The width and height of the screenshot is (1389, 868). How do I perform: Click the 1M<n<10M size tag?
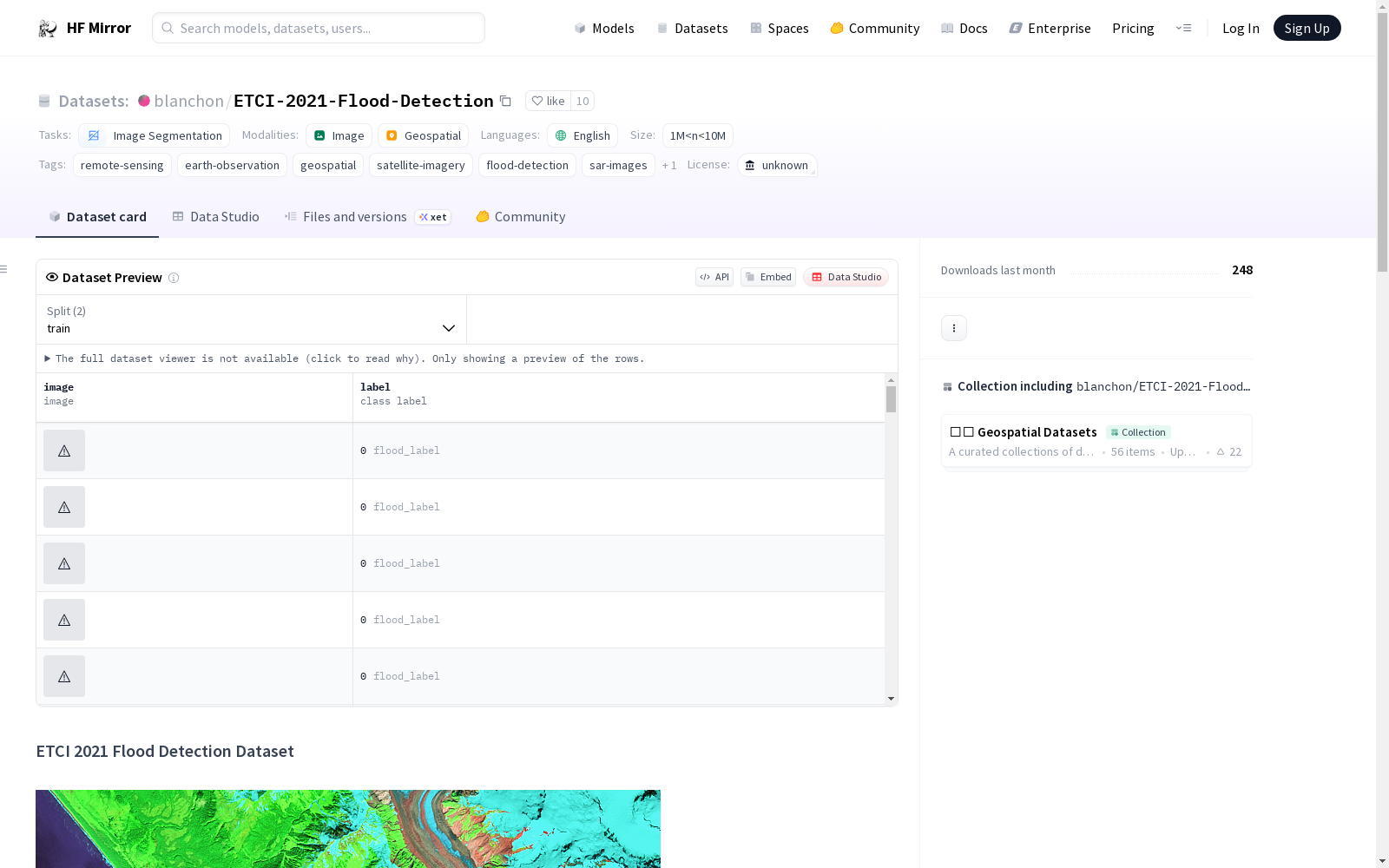coord(698,135)
